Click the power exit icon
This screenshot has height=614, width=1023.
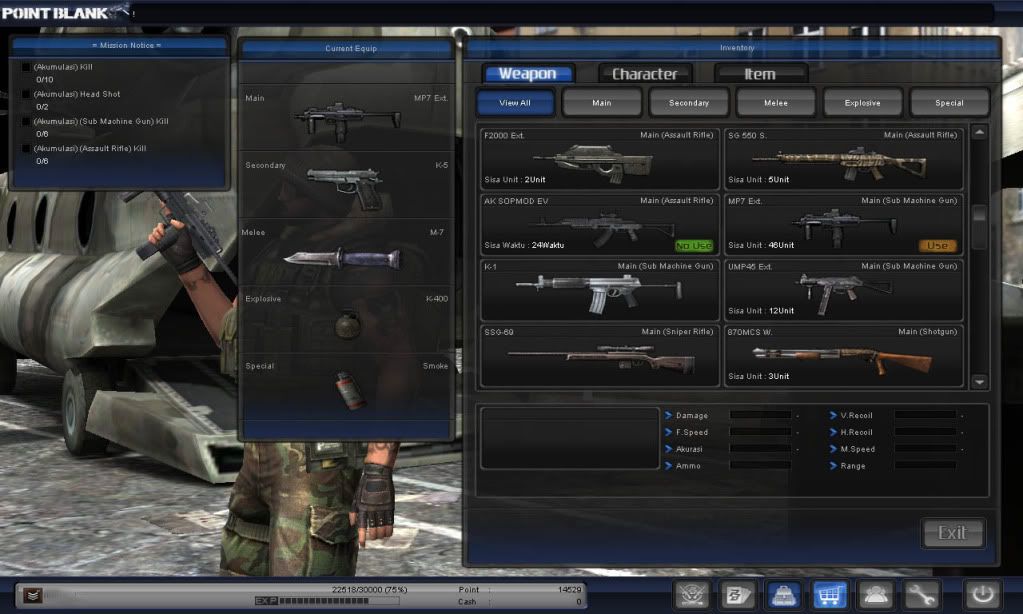tap(983, 594)
